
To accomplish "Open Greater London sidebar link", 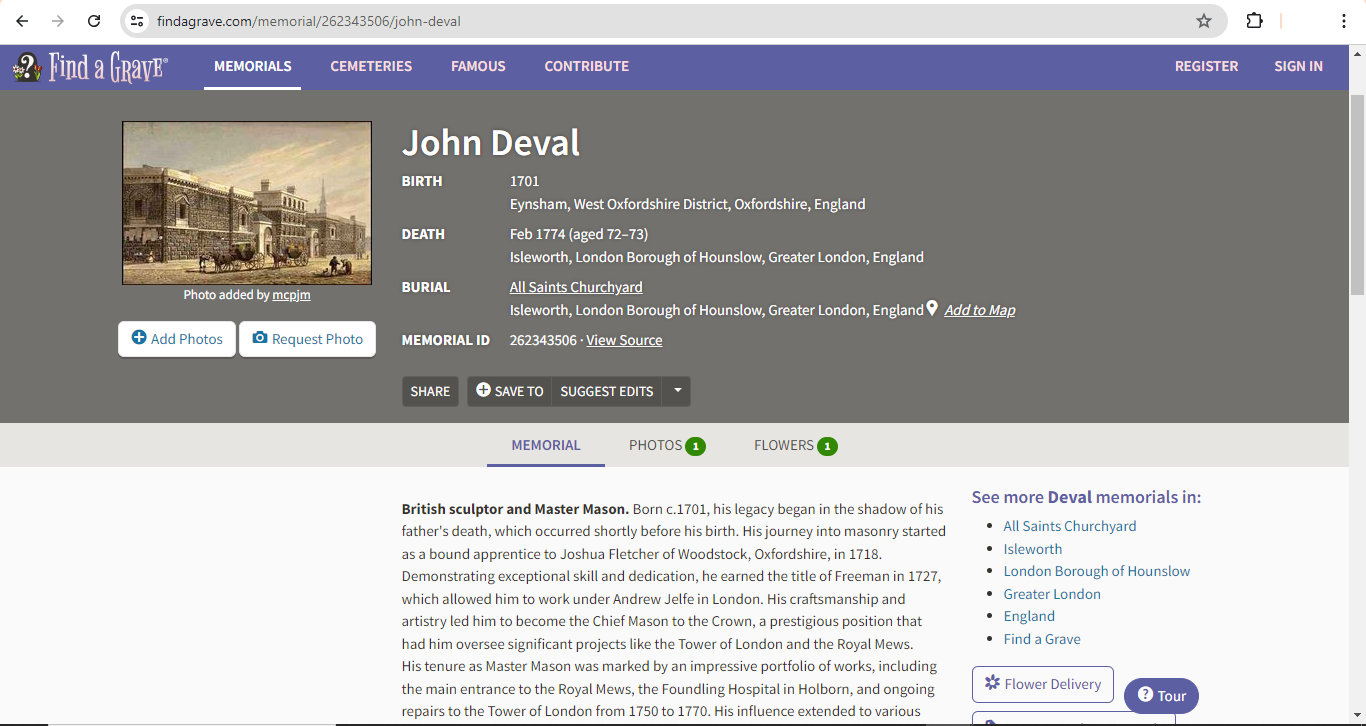I will [1052, 594].
